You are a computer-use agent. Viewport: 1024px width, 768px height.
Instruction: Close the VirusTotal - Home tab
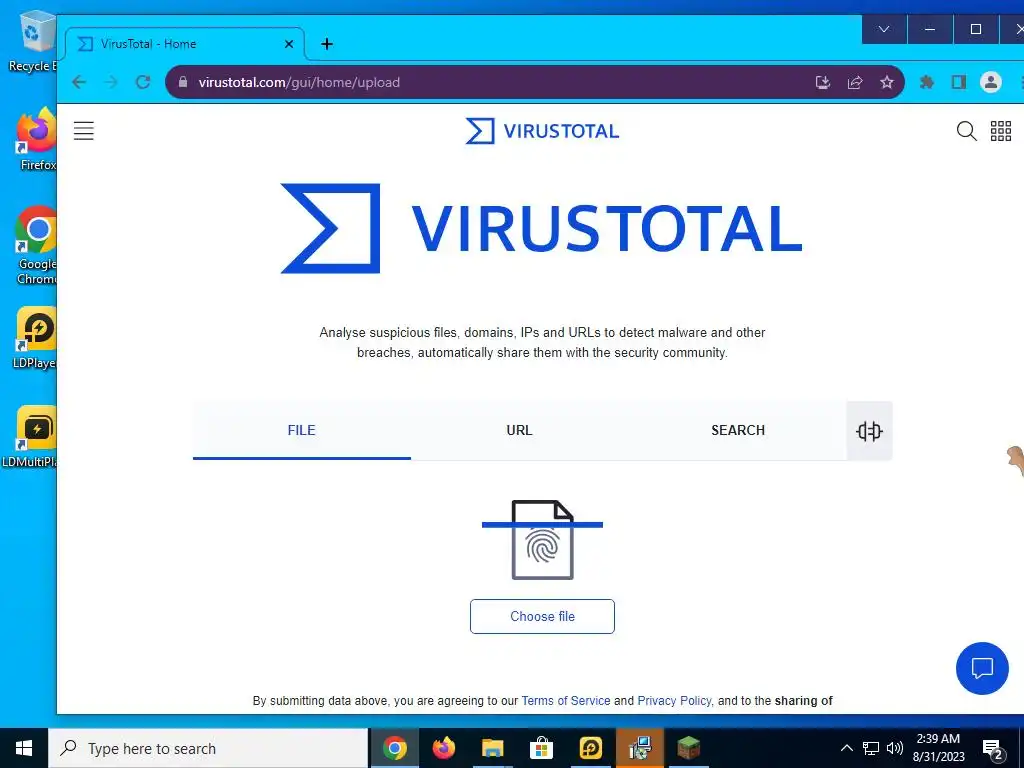click(289, 44)
